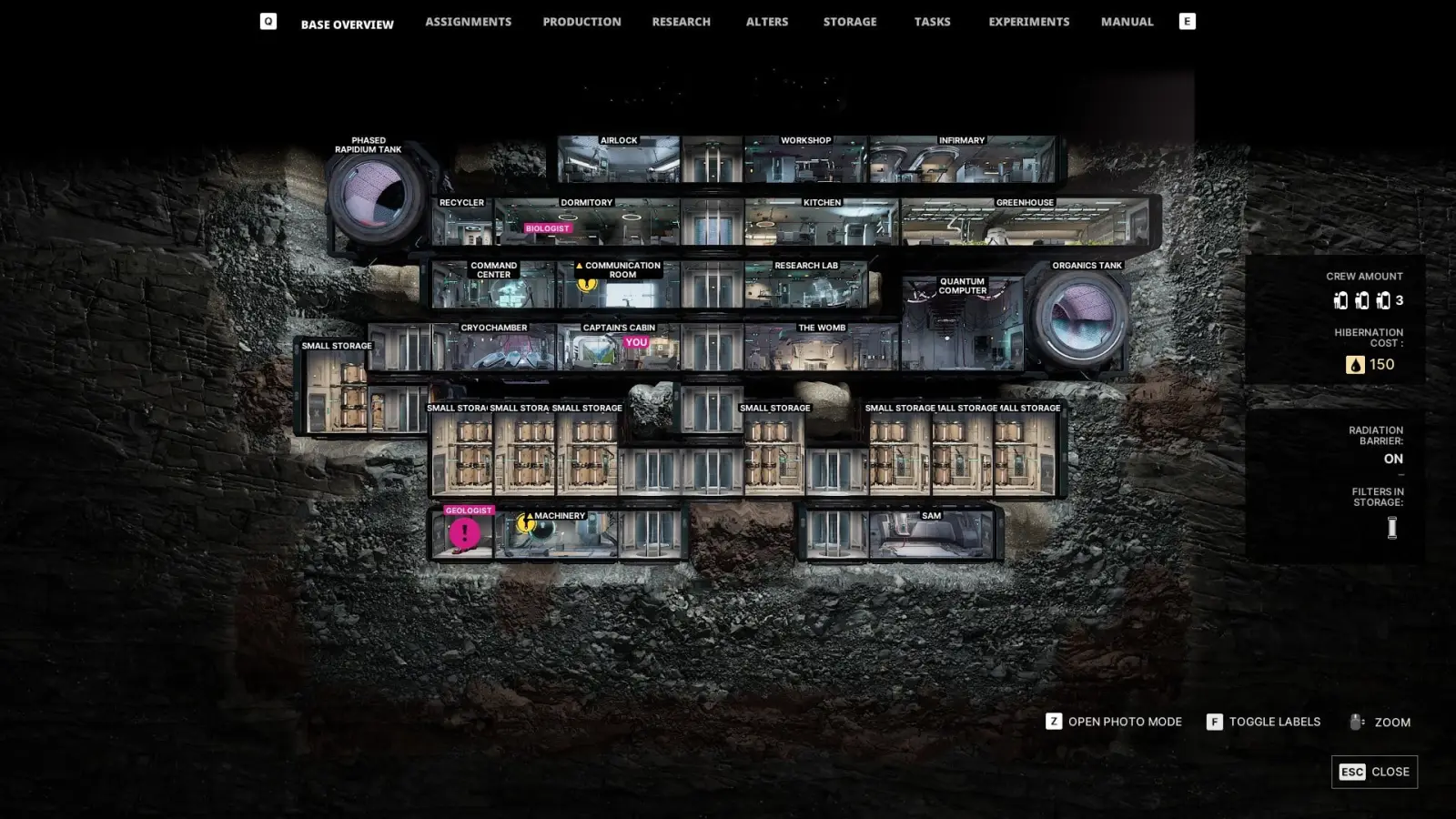Switch to the Experiments tab
The image size is (1456, 819).
pos(1029,22)
